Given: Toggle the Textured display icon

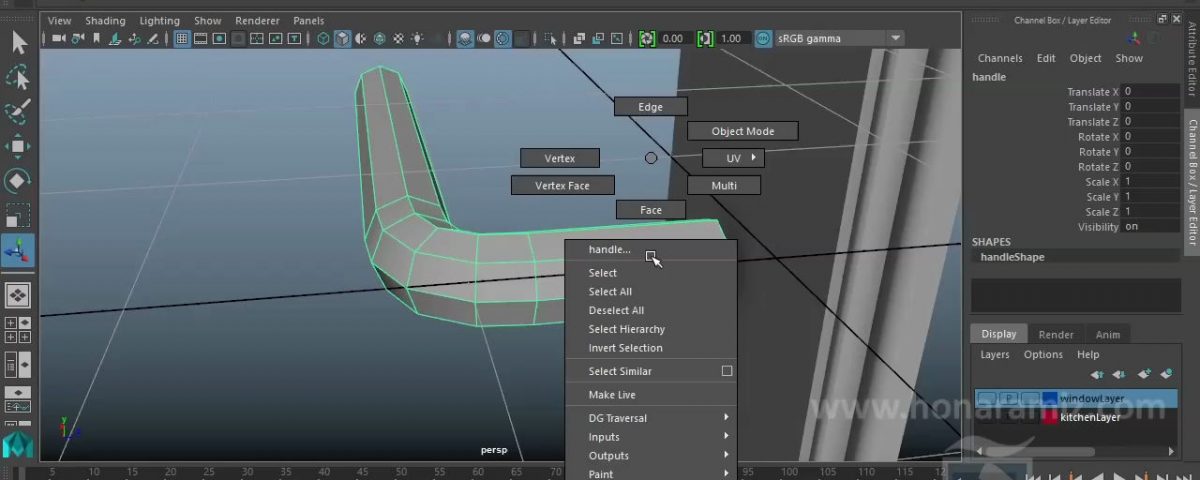Looking at the screenshot, I should (398, 39).
